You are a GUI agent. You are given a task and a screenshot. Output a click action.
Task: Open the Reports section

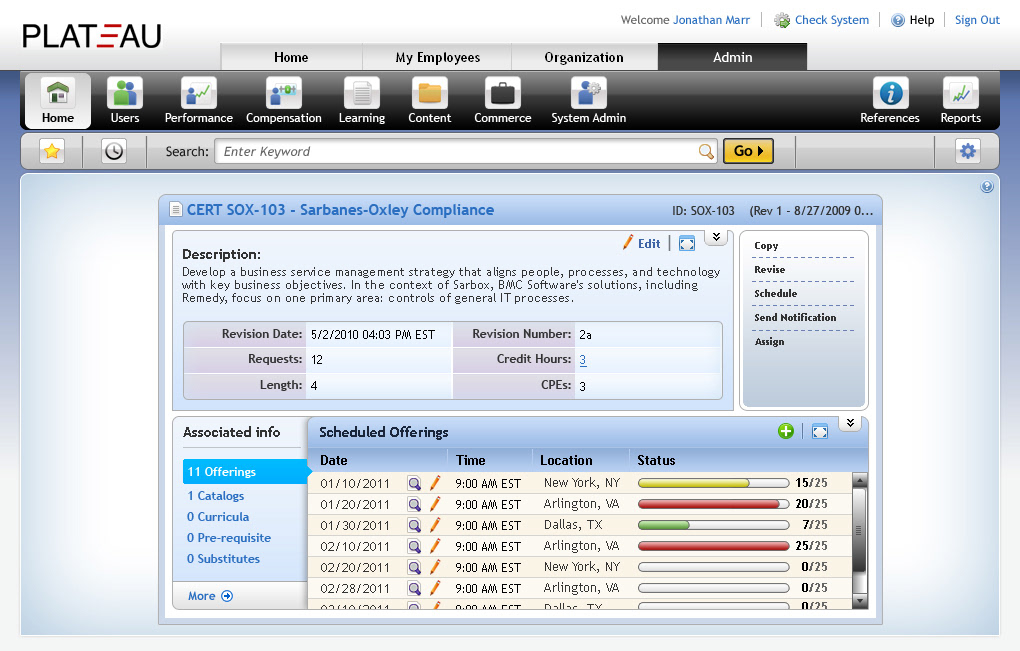click(x=961, y=101)
